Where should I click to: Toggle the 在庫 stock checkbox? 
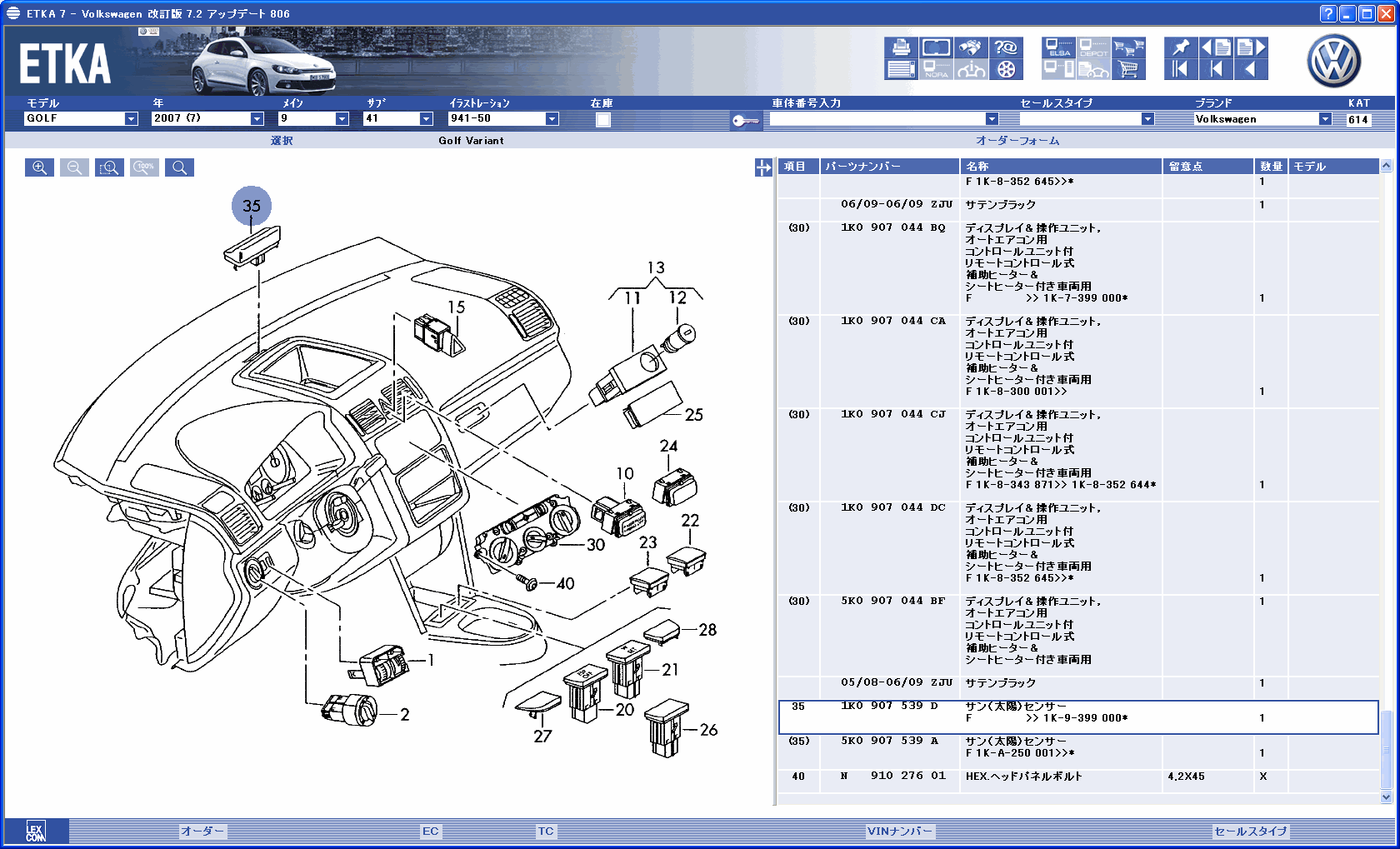coord(603,120)
